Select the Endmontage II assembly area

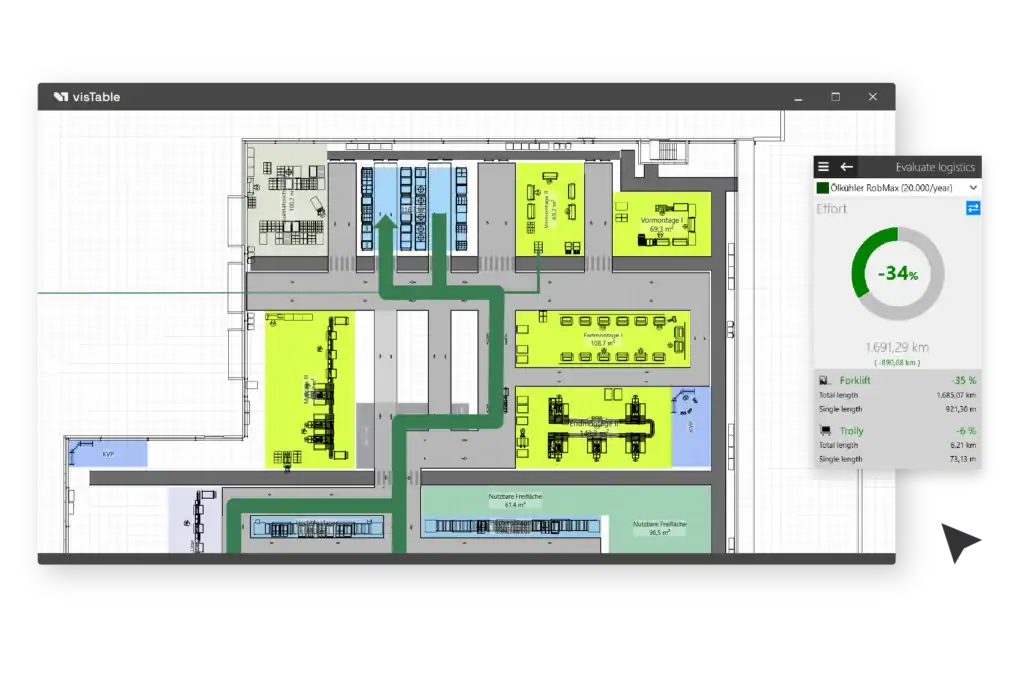[x=592, y=428]
